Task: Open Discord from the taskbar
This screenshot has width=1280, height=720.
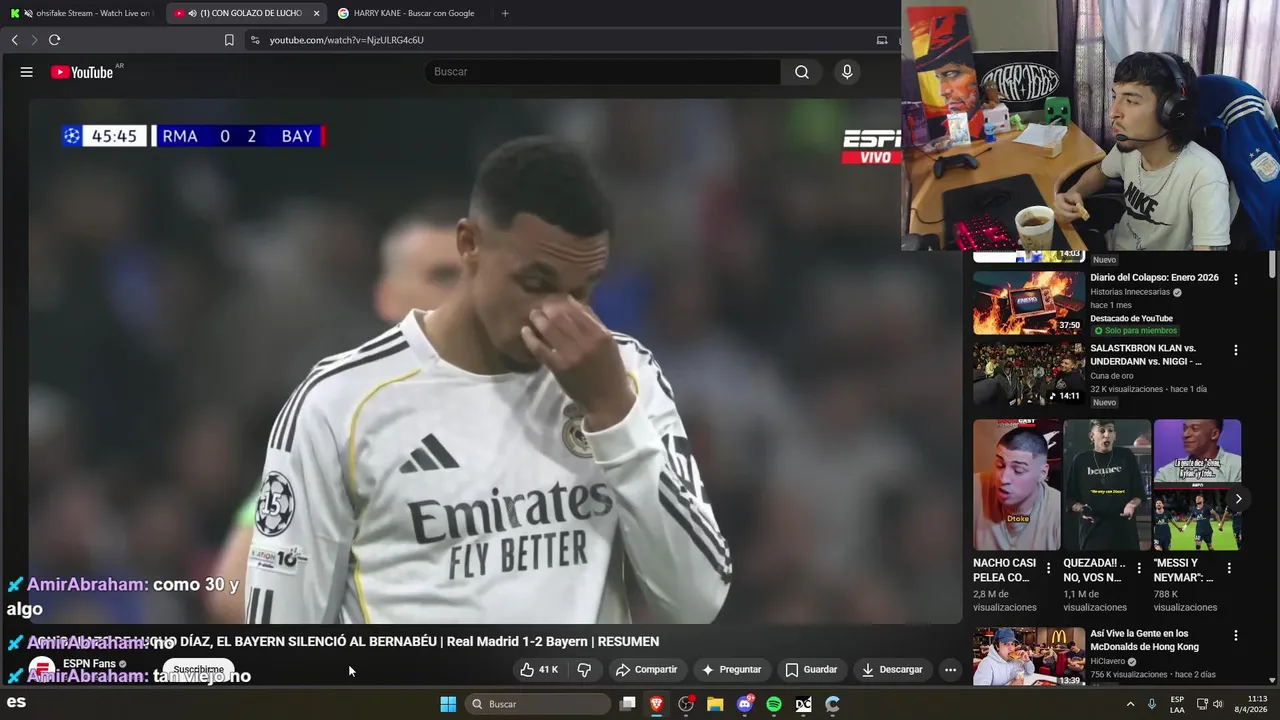Action: [745, 704]
